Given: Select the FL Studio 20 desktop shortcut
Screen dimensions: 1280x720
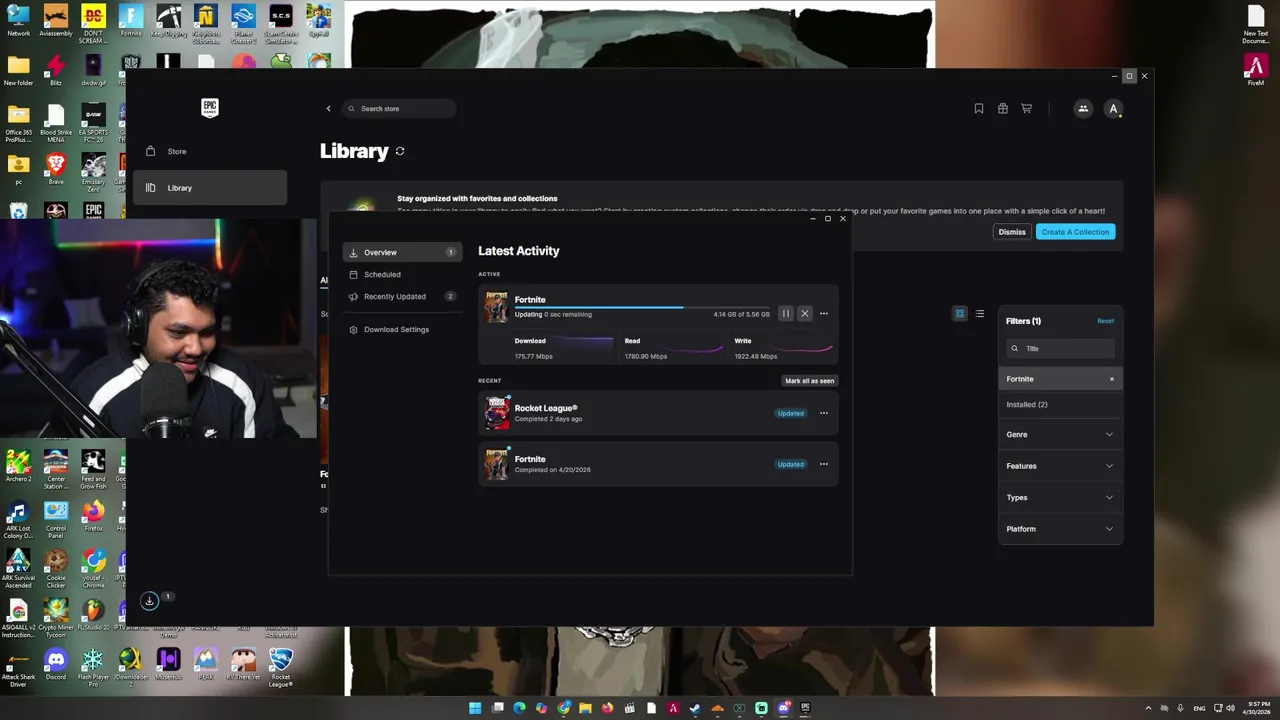Looking at the screenshot, I should coord(93,615).
